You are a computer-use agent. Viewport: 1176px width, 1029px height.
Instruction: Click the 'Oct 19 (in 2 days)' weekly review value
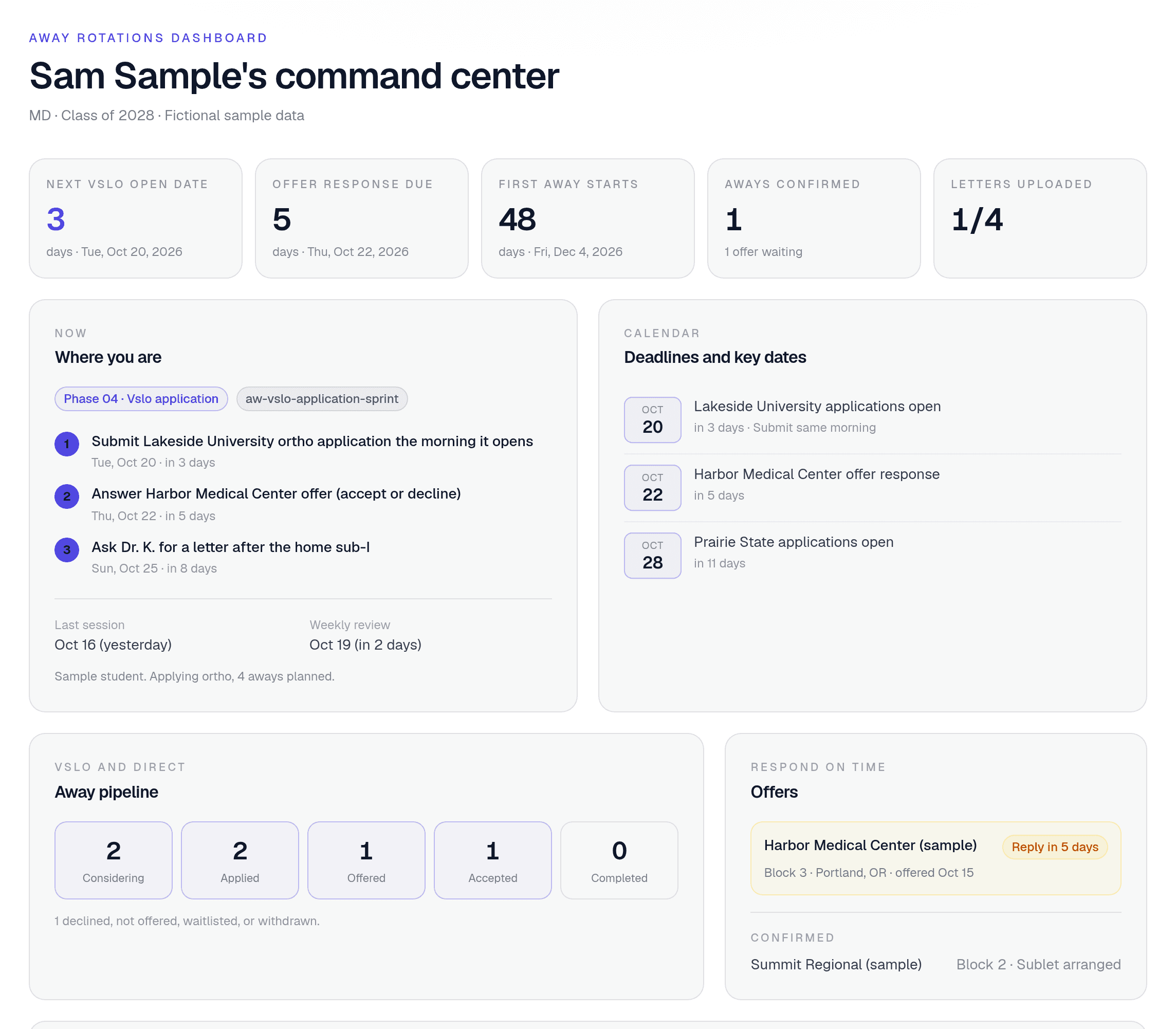tap(365, 645)
